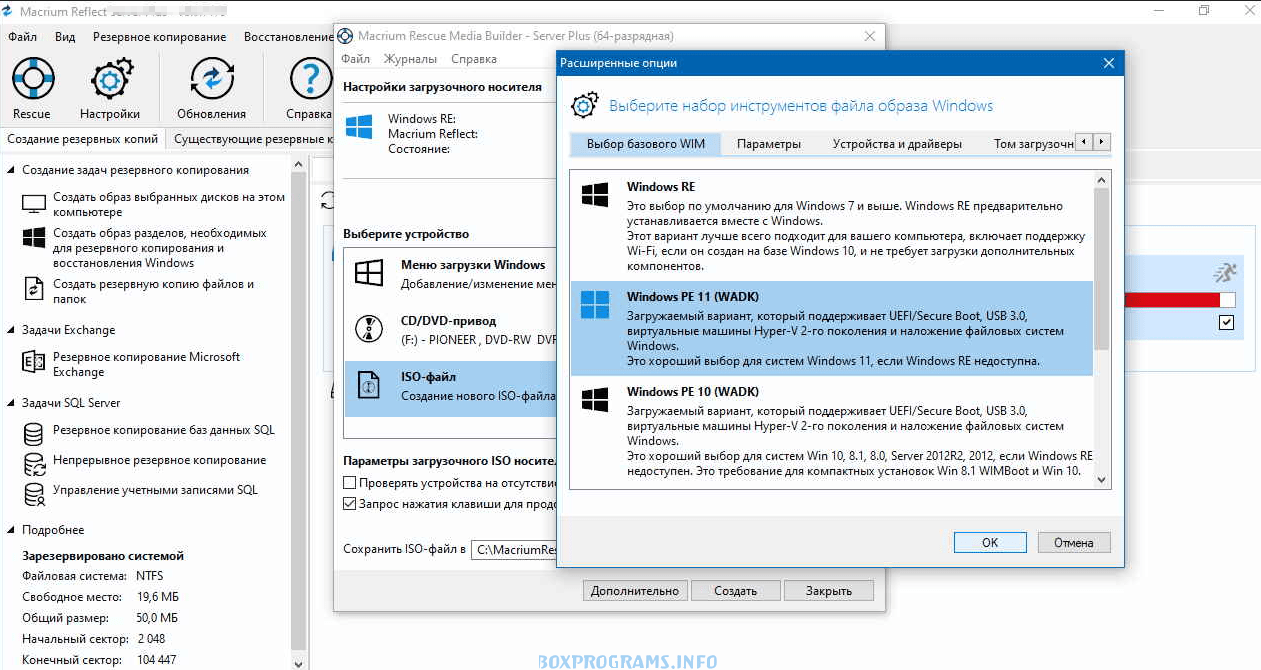Collapse the Подробнее section
Screen dimensions: 1261x670
pyautogui.click(x=11, y=530)
